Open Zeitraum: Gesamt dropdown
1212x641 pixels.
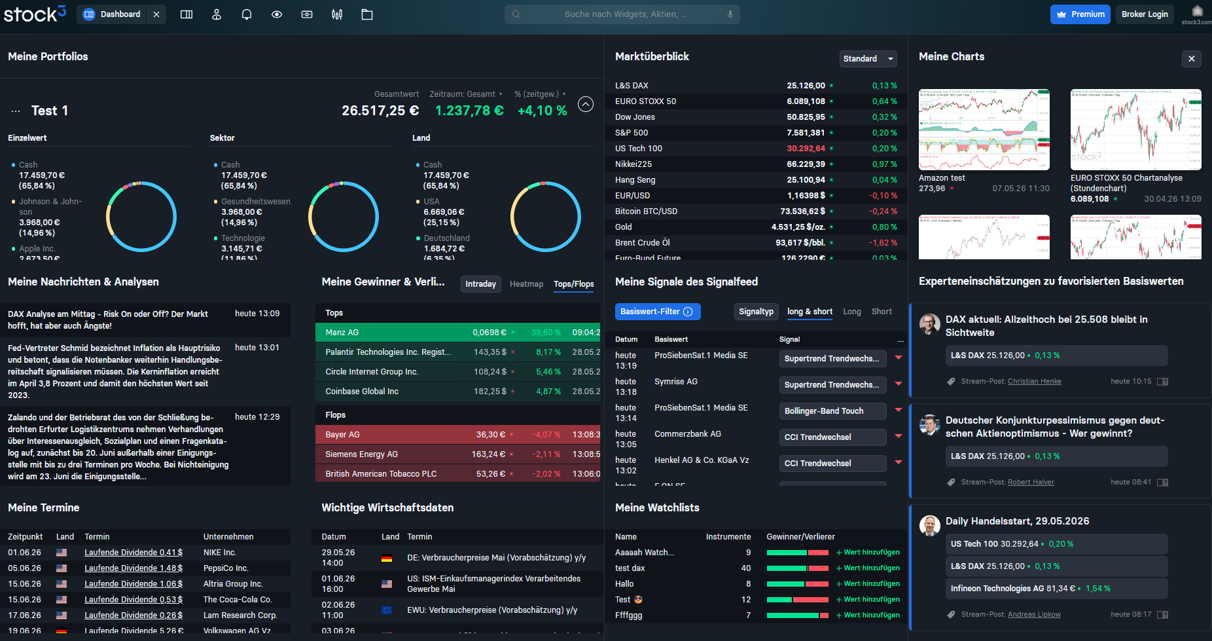pos(466,94)
